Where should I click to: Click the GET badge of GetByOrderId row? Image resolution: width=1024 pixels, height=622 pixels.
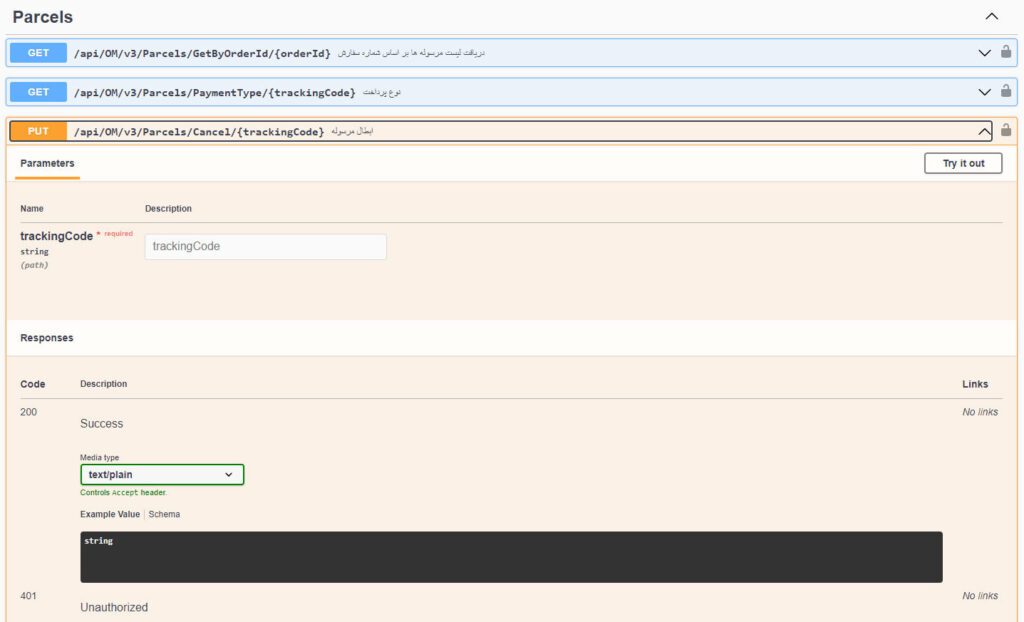(x=38, y=53)
